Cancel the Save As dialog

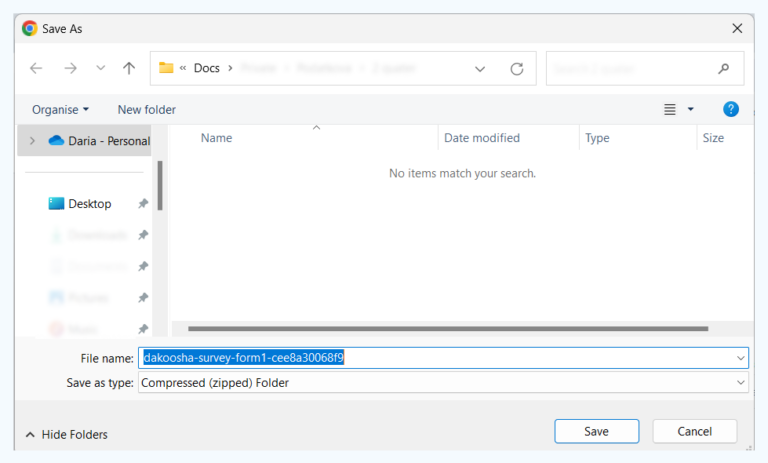[694, 431]
